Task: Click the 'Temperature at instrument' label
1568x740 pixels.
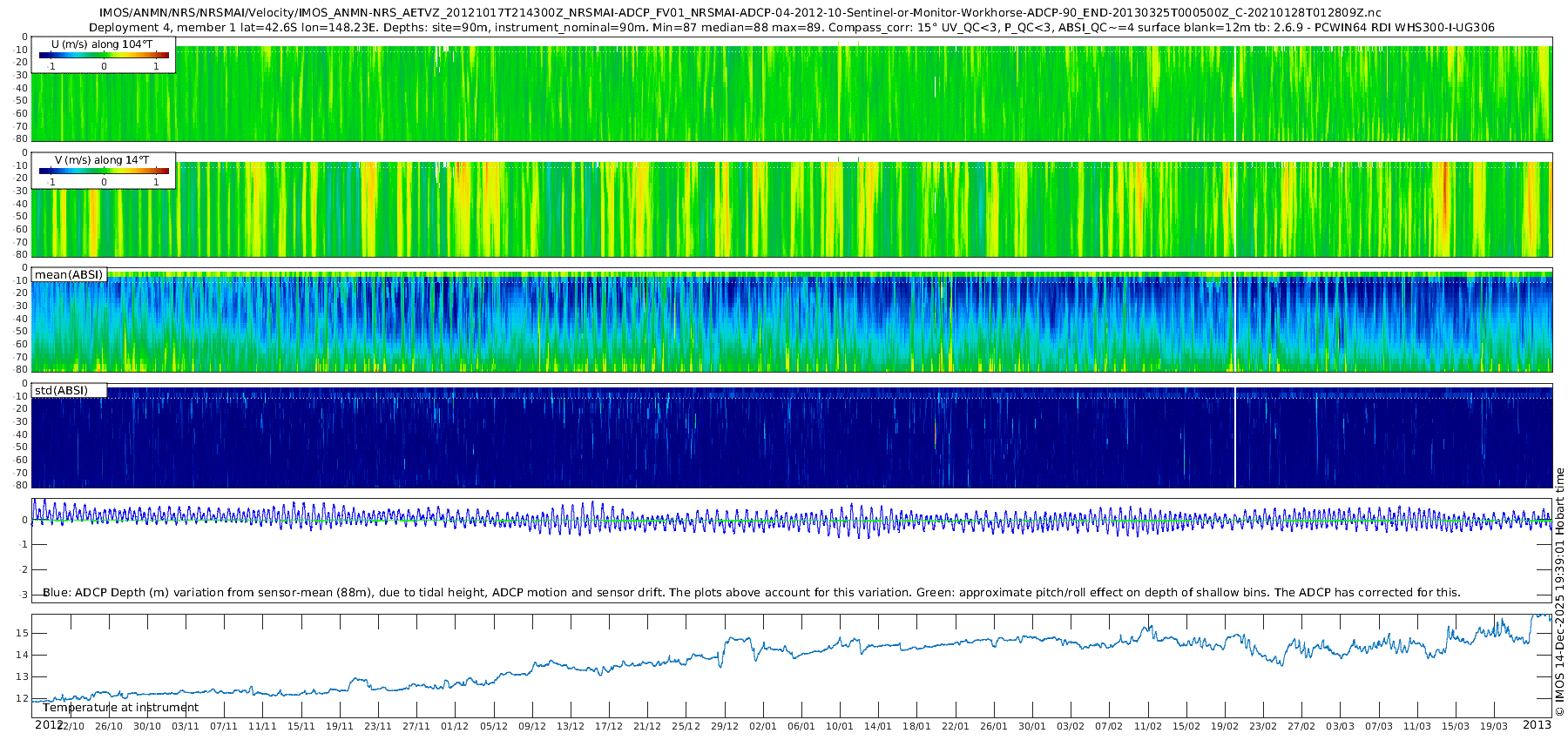Action: coord(120,708)
